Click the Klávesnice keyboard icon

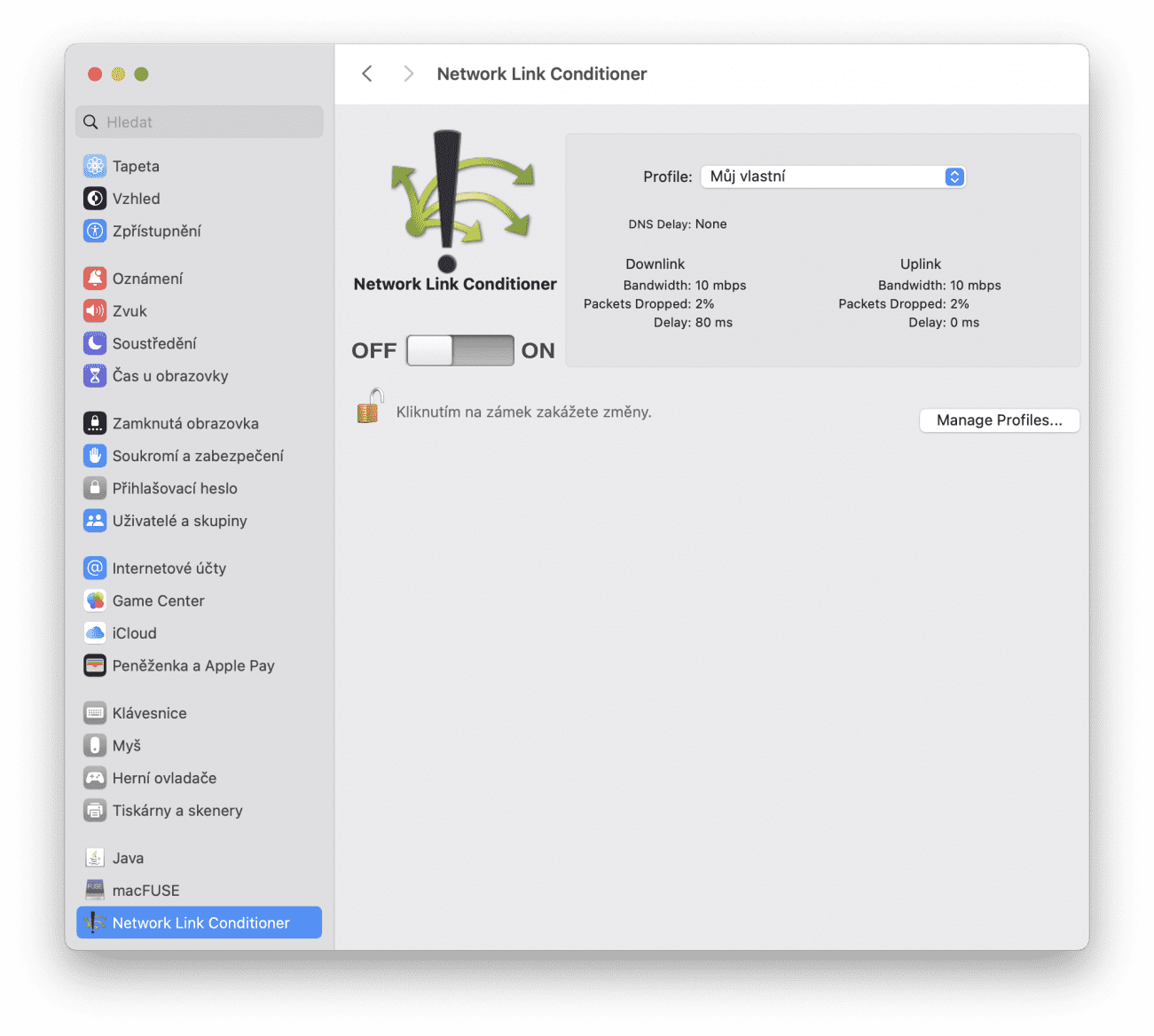(95, 713)
